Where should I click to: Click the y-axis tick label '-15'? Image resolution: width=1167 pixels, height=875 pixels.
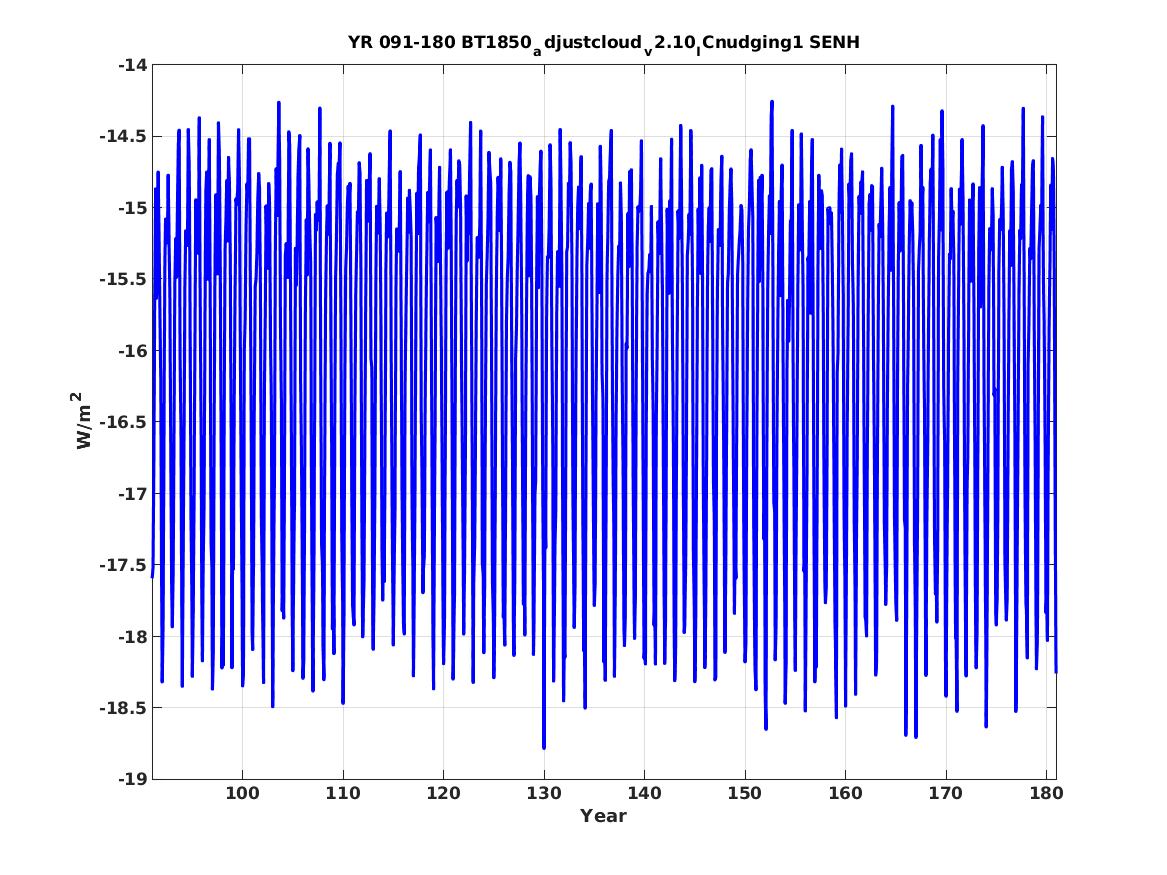pyautogui.click(x=132, y=208)
